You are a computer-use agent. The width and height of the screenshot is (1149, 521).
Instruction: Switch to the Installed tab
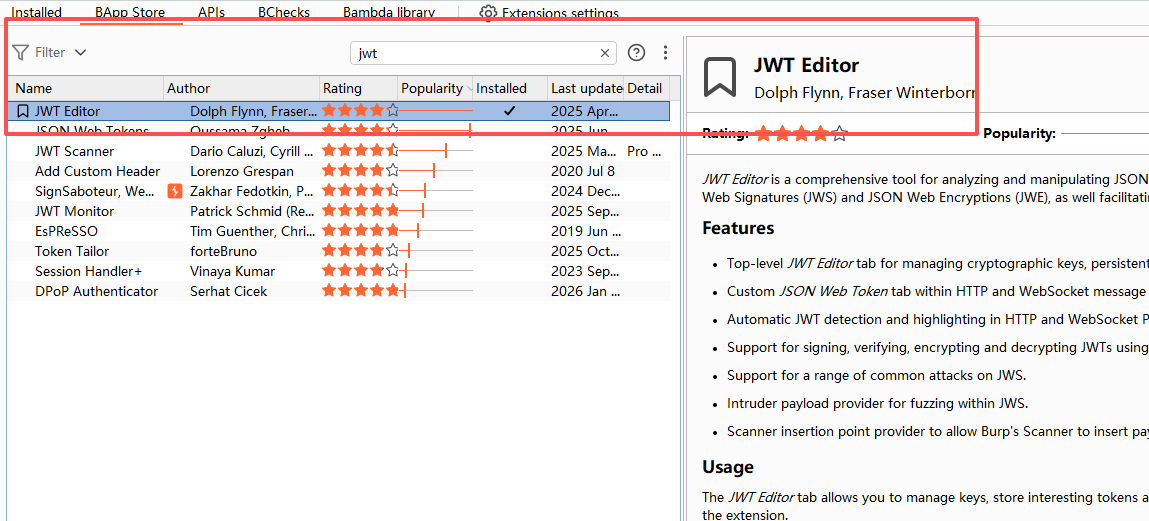[x=37, y=13]
